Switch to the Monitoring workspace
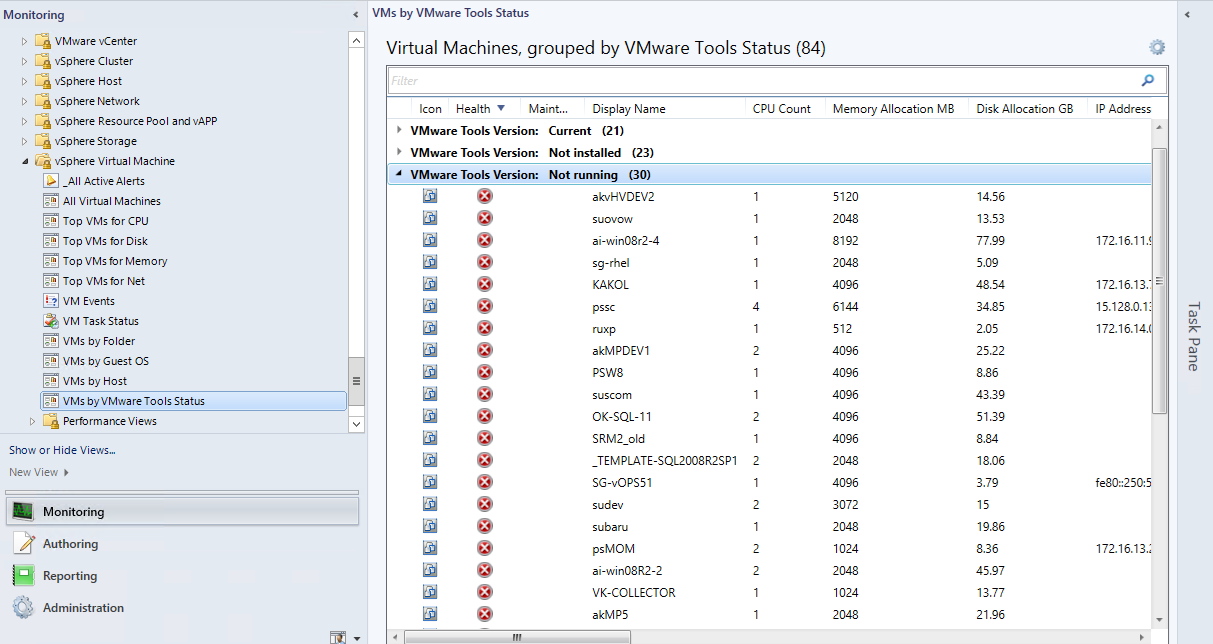 (183, 511)
